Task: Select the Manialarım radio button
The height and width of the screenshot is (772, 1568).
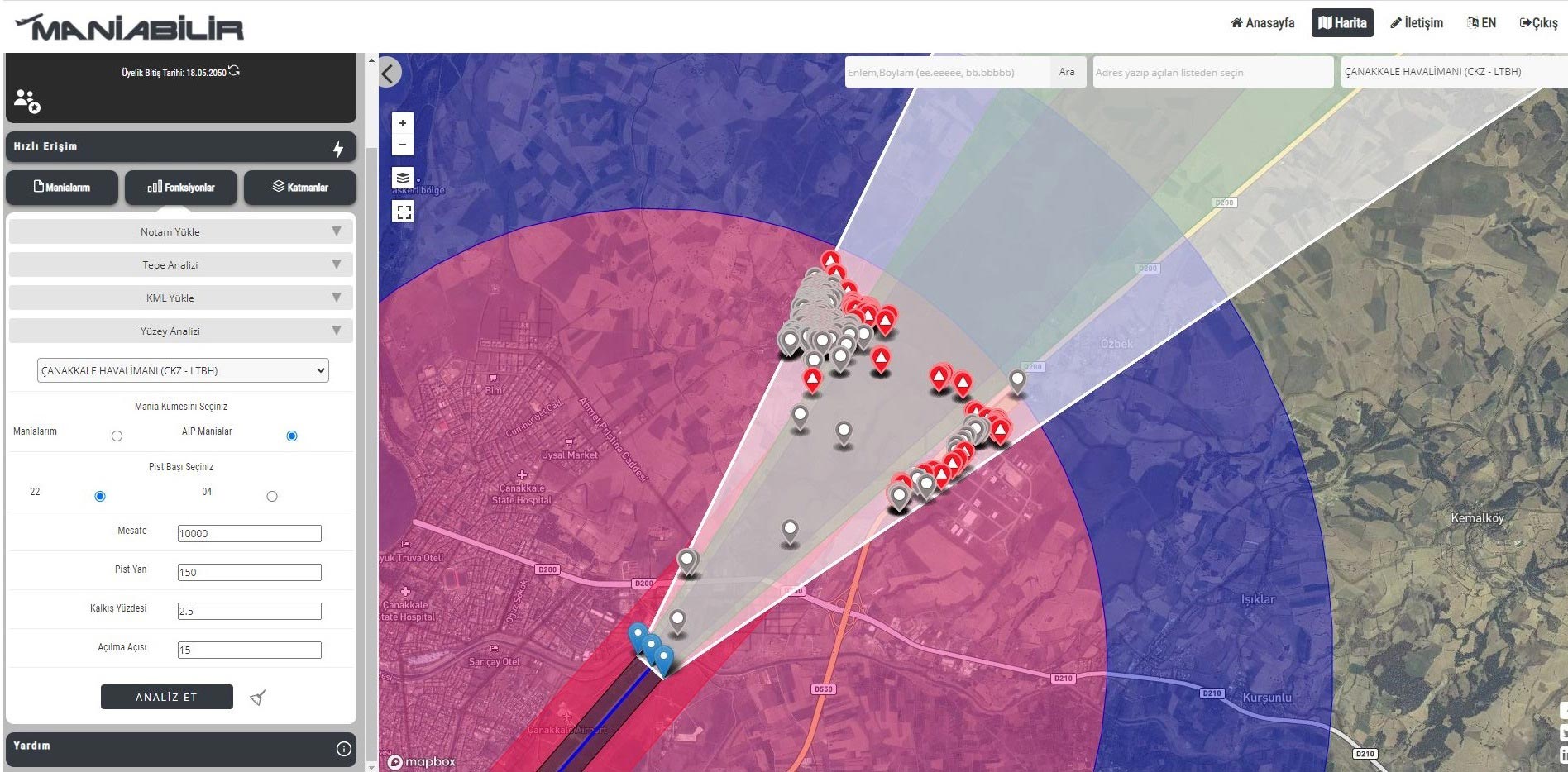Action: pyautogui.click(x=117, y=436)
